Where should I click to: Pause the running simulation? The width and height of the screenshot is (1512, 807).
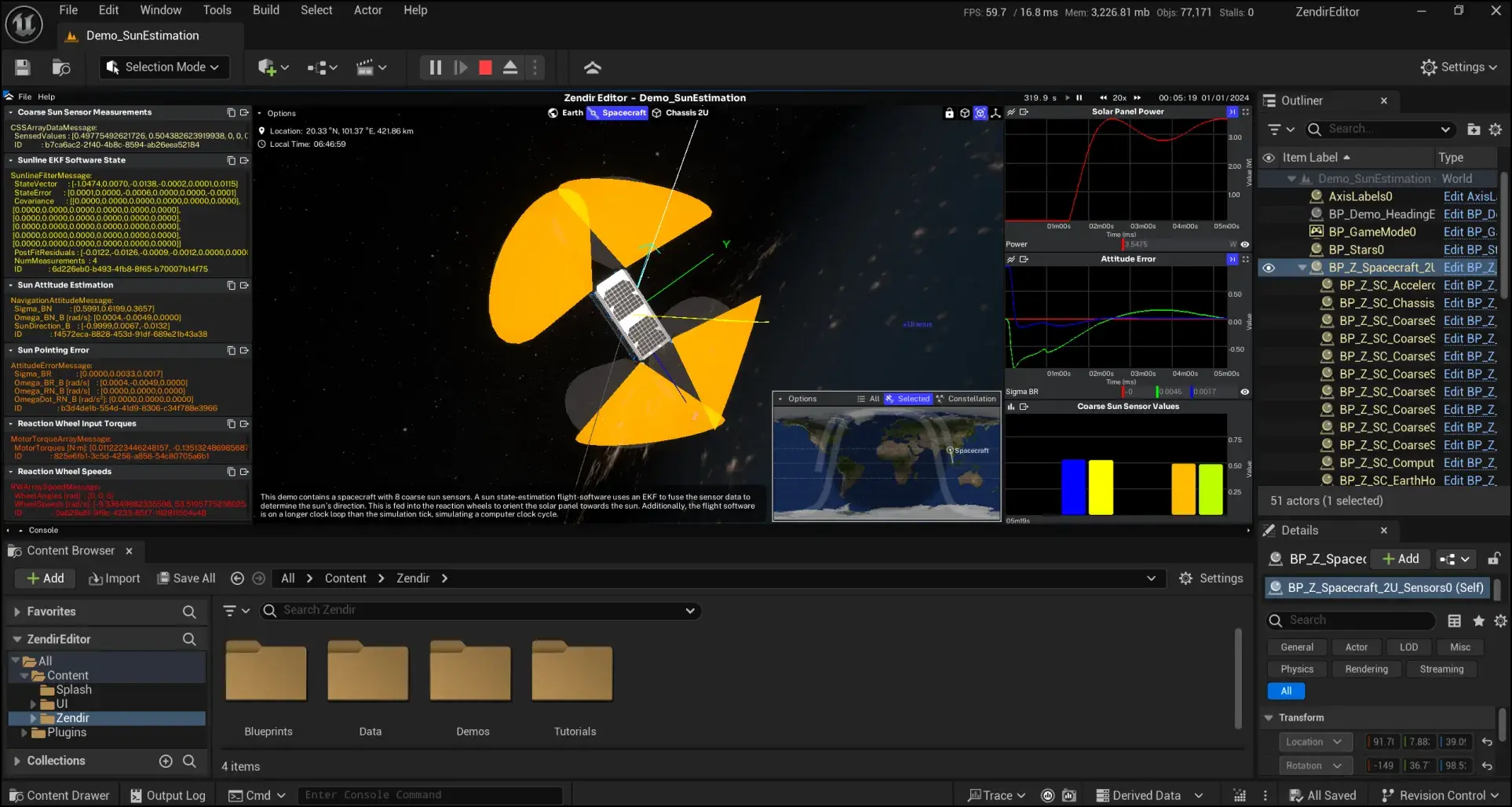(435, 68)
